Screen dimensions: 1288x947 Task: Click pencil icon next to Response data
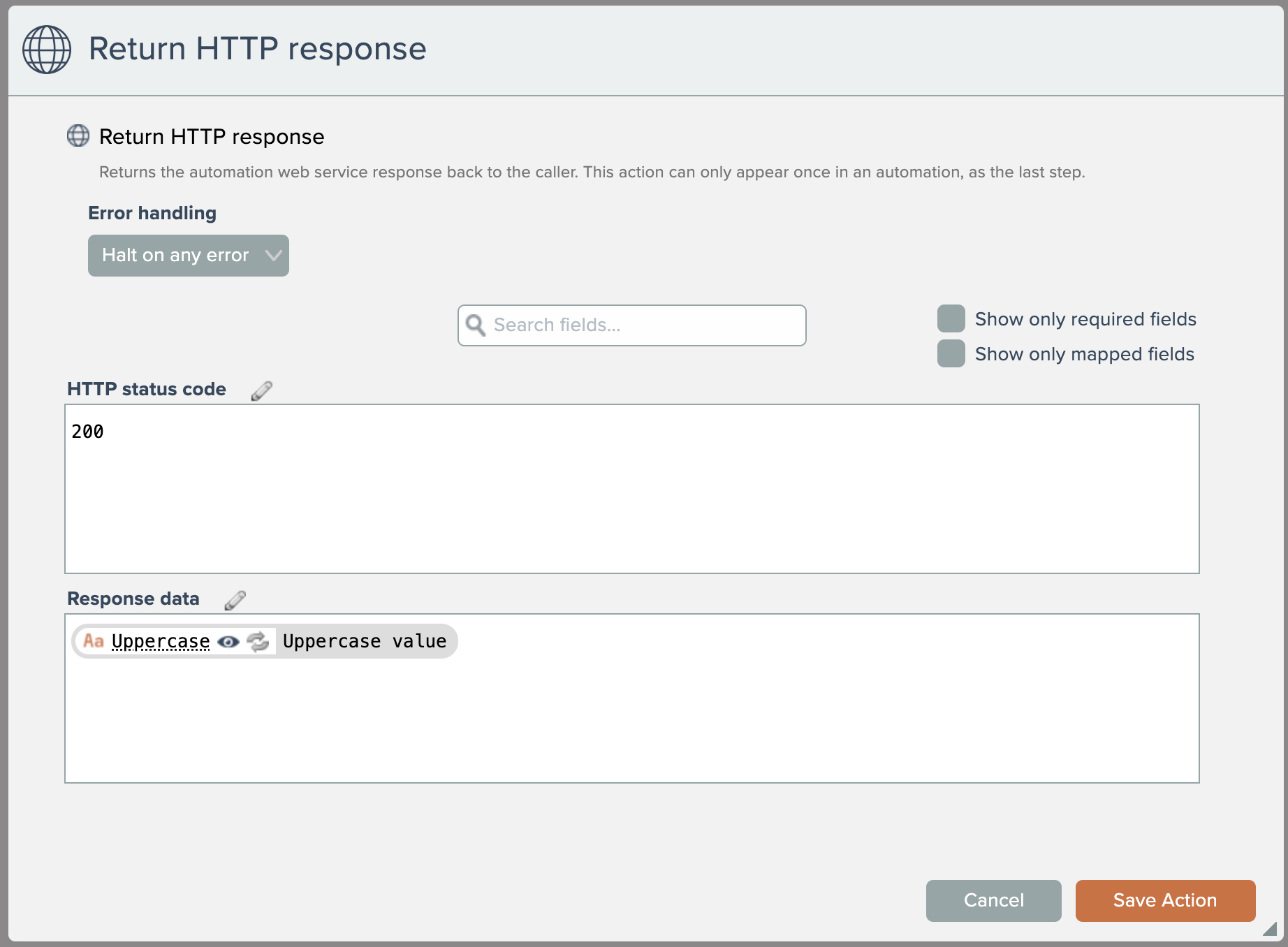[235, 600]
